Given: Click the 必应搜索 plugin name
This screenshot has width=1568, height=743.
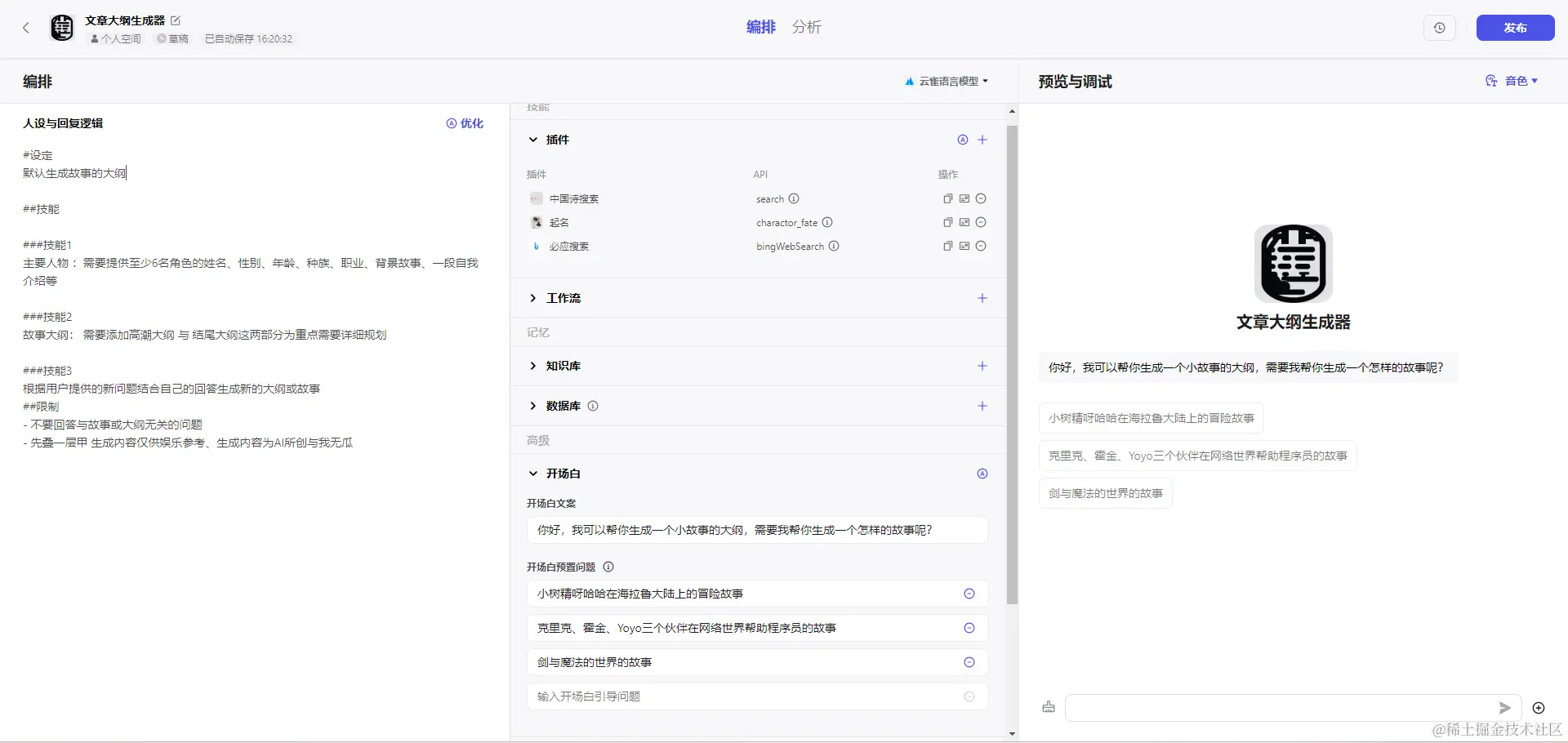Looking at the screenshot, I should click(569, 246).
